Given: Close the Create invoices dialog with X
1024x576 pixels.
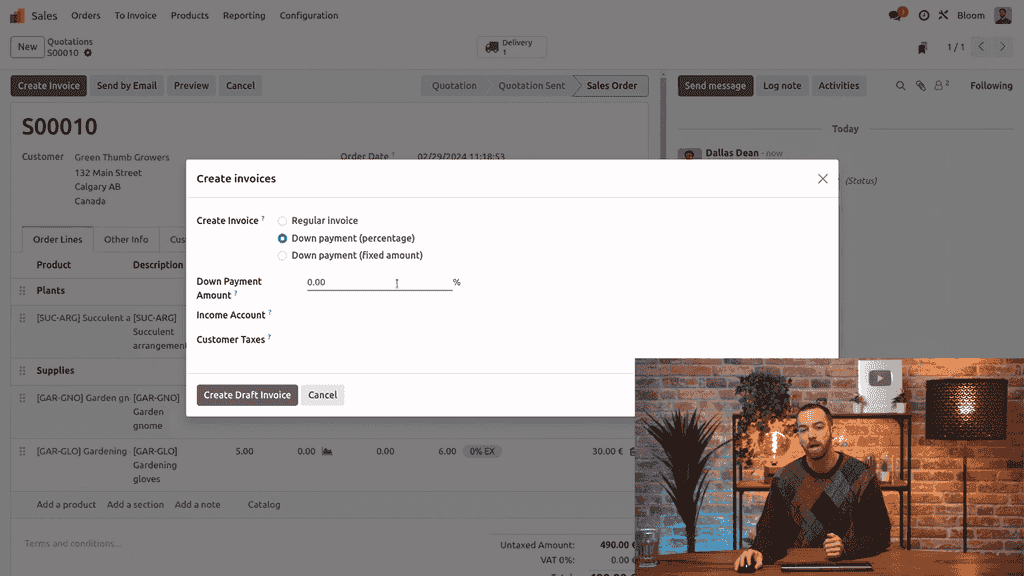Looking at the screenshot, I should pos(822,179).
